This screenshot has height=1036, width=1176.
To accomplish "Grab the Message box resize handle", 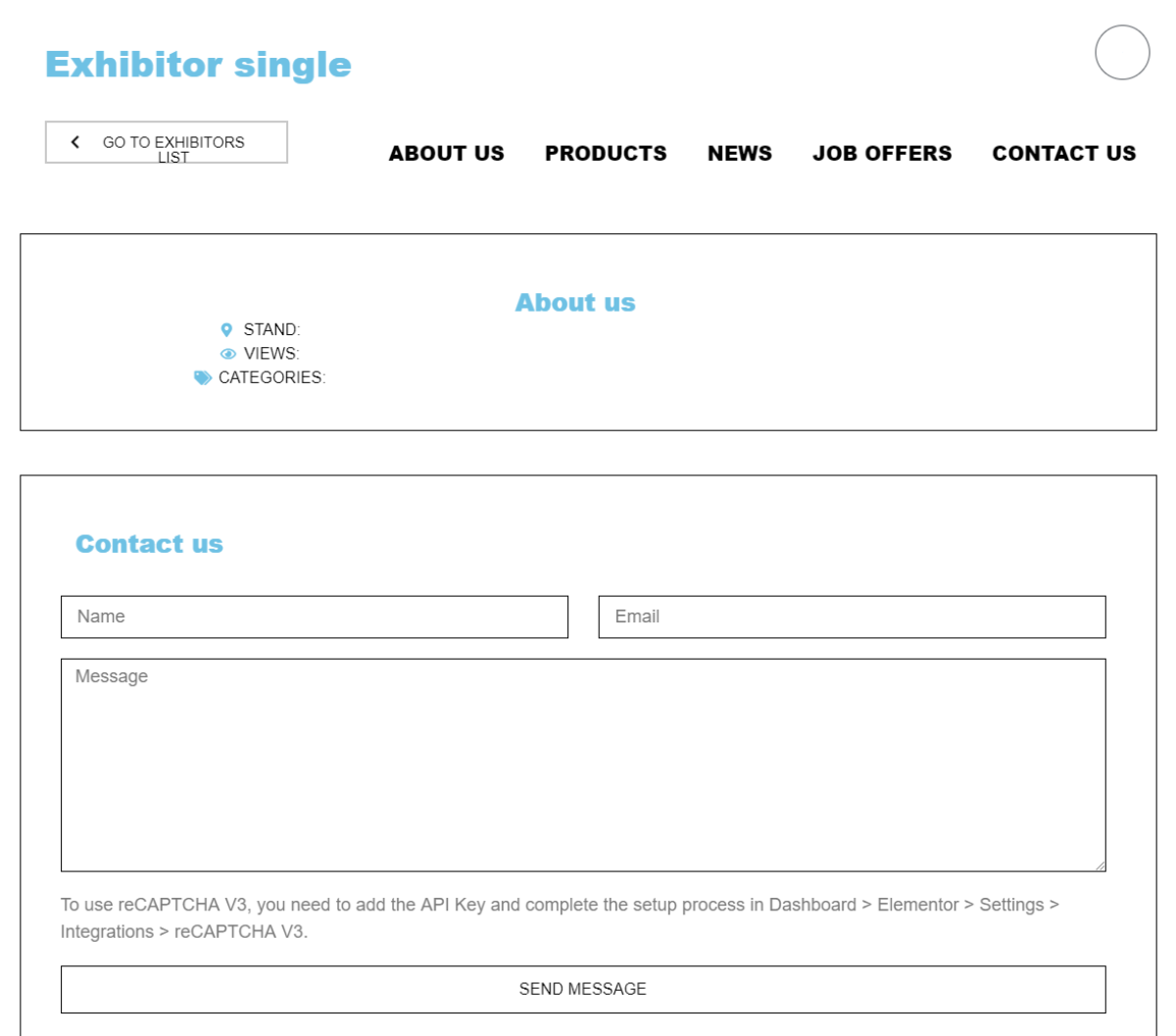I will pos(1100,864).
